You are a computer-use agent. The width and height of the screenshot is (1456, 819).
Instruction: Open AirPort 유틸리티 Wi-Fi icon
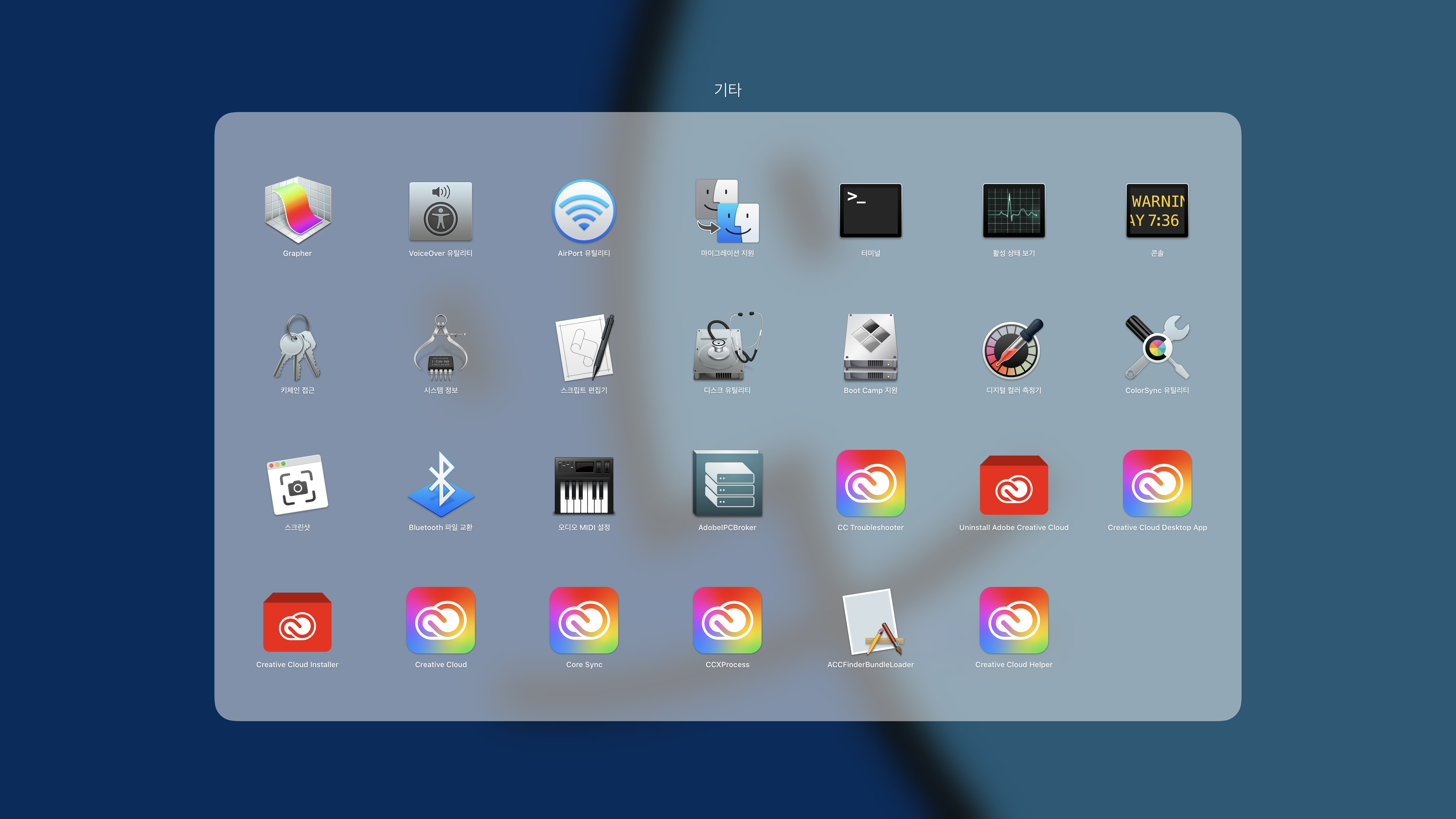tap(584, 210)
